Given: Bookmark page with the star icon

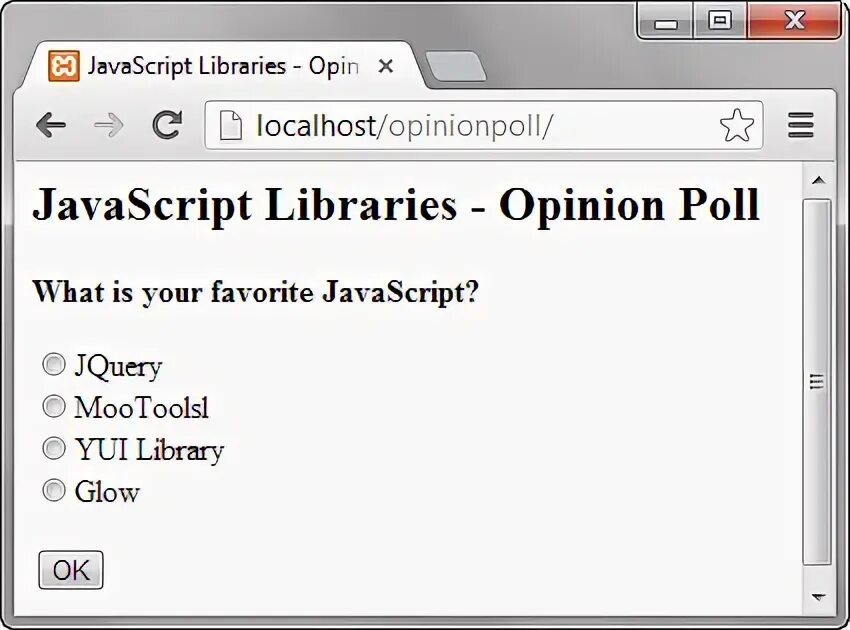Looking at the screenshot, I should (736, 125).
